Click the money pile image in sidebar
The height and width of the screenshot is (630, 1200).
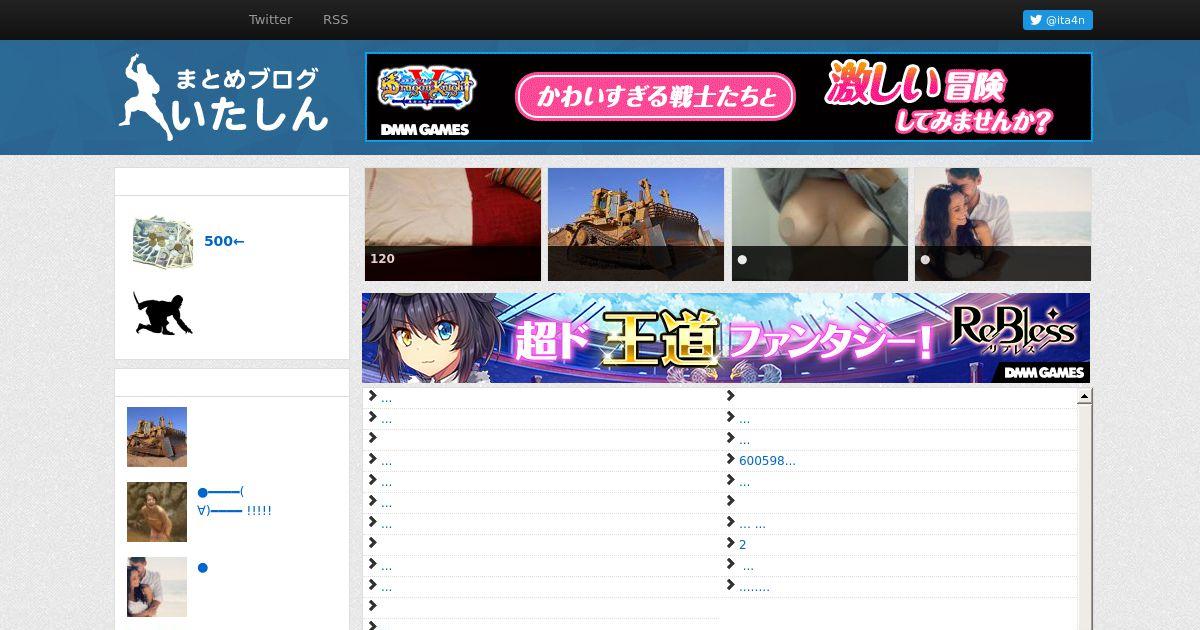coord(163,242)
